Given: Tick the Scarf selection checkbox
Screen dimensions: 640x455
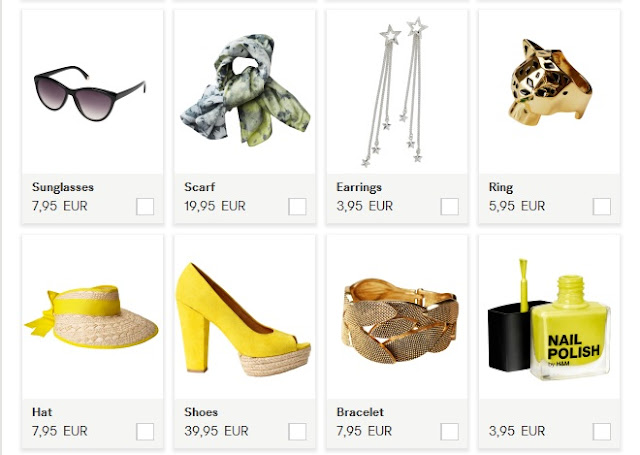Looking at the screenshot, I should (x=297, y=206).
